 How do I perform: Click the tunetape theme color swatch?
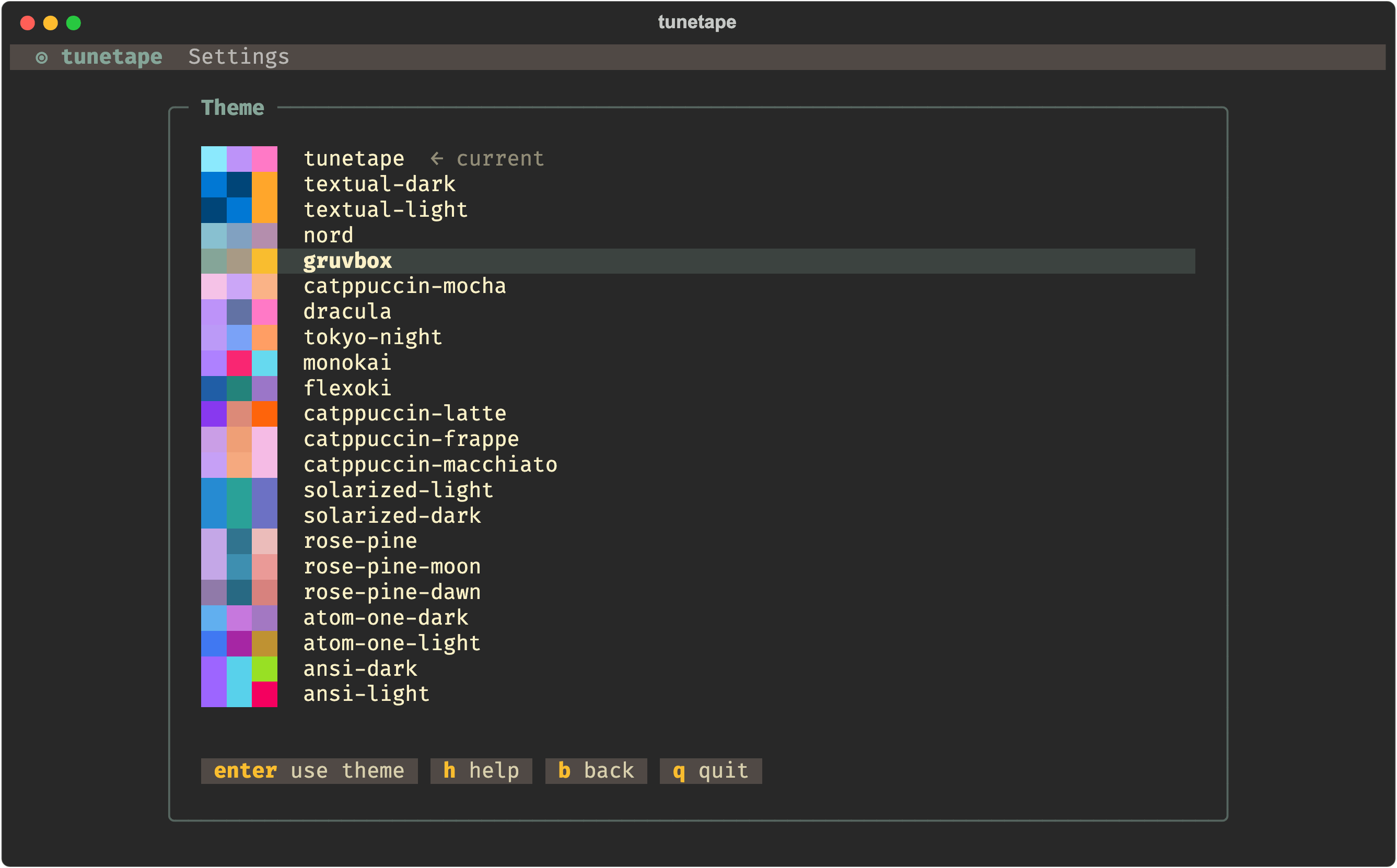pos(239,159)
